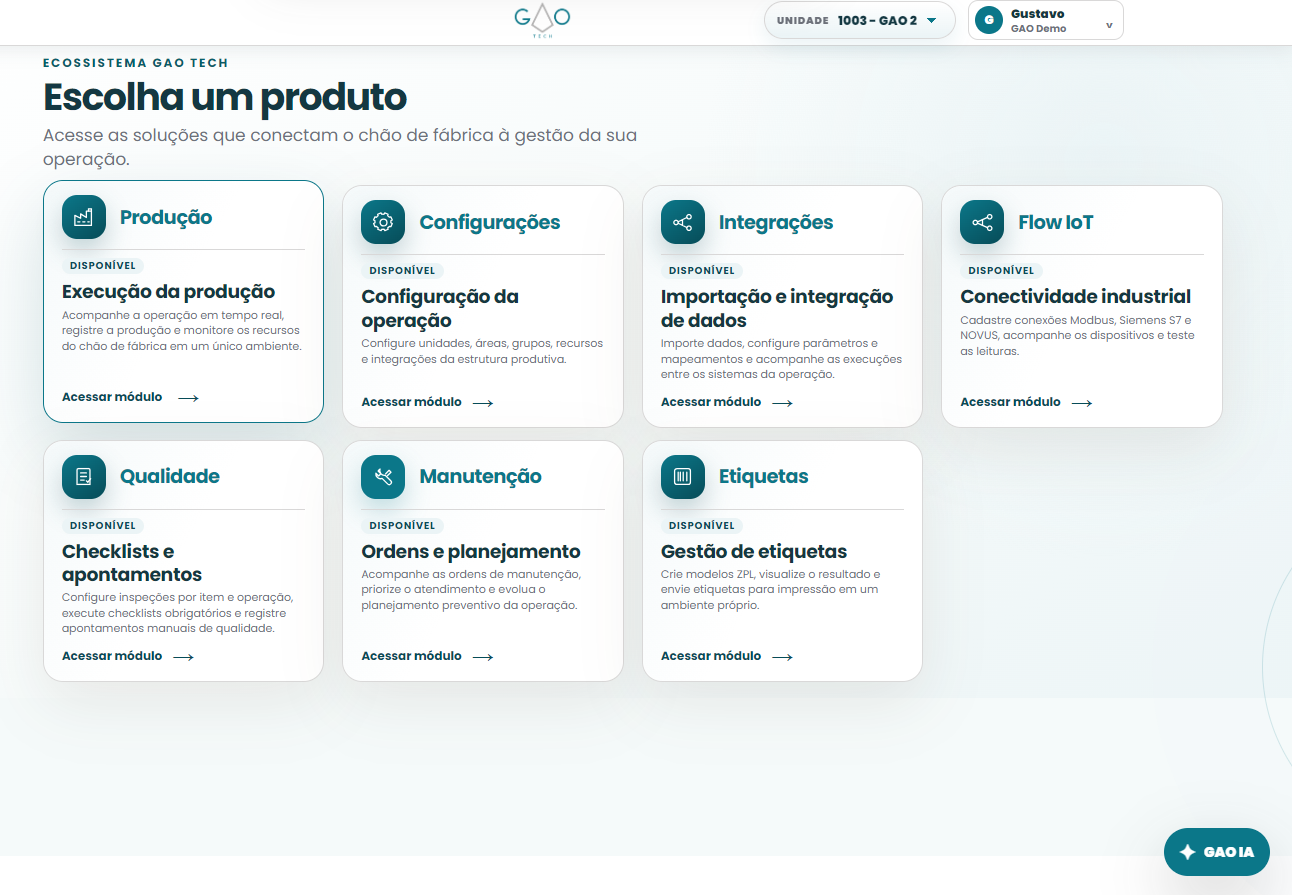This screenshot has width=1292, height=895.
Task: Click the Flow IoT nodes icon
Action: (982, 222)
